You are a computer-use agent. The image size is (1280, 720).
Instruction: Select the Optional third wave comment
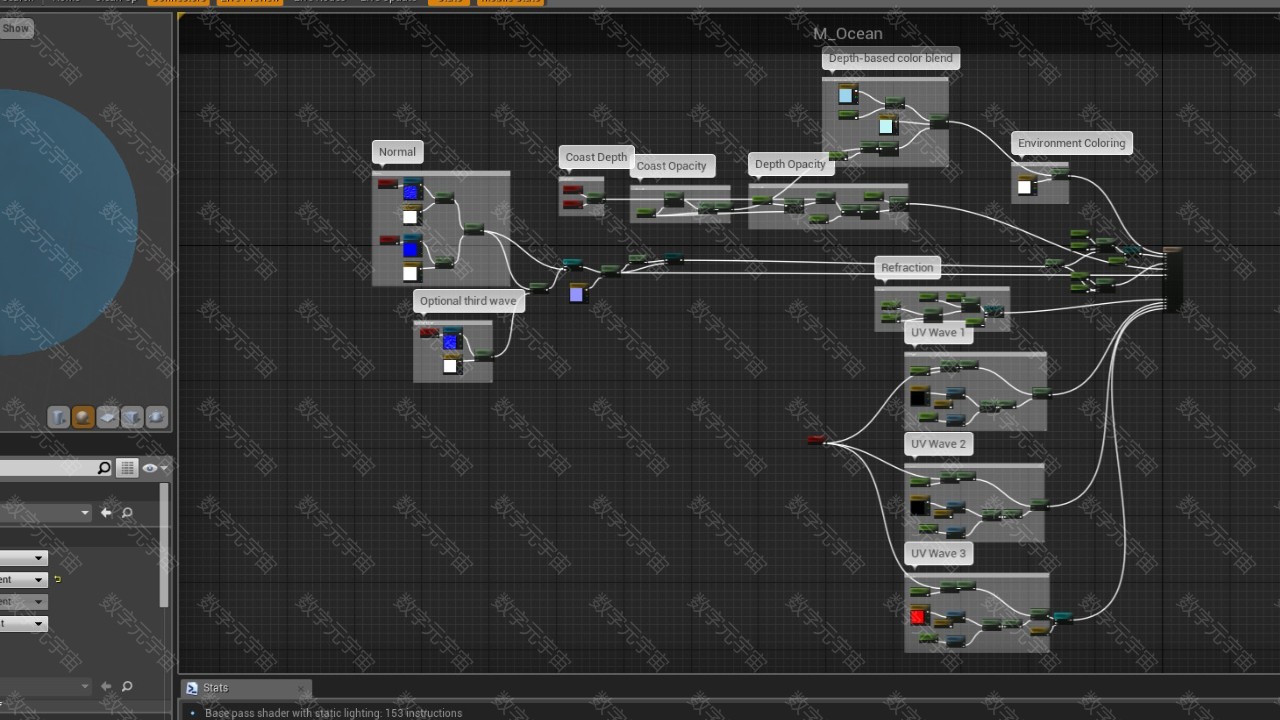pyautogui.click(x=468, y=301)
